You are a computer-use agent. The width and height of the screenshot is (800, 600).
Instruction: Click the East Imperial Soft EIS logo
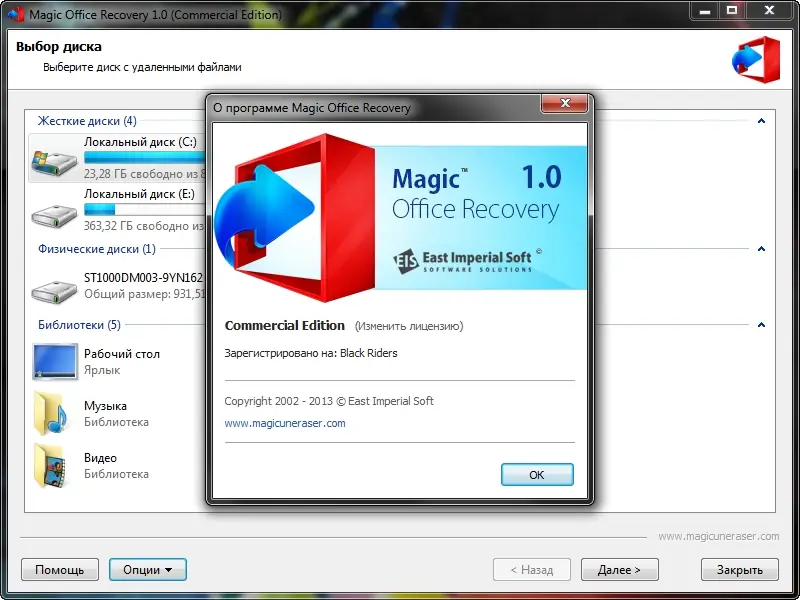tap(467, 260)
